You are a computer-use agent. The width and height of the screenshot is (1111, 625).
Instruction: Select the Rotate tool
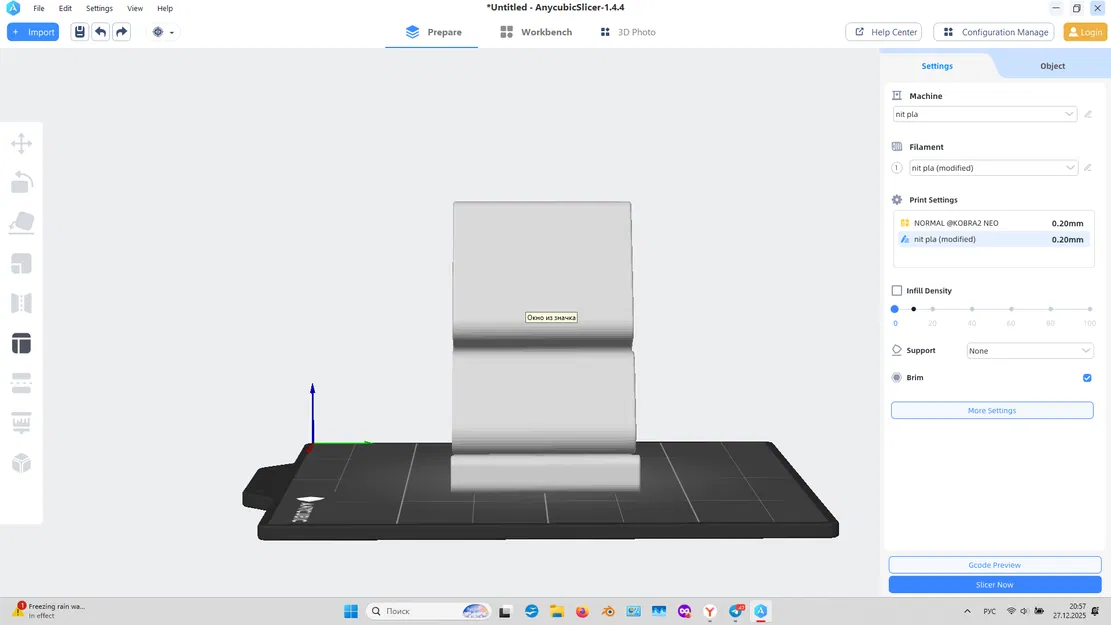pyautogui.click(x=21, y=183)
